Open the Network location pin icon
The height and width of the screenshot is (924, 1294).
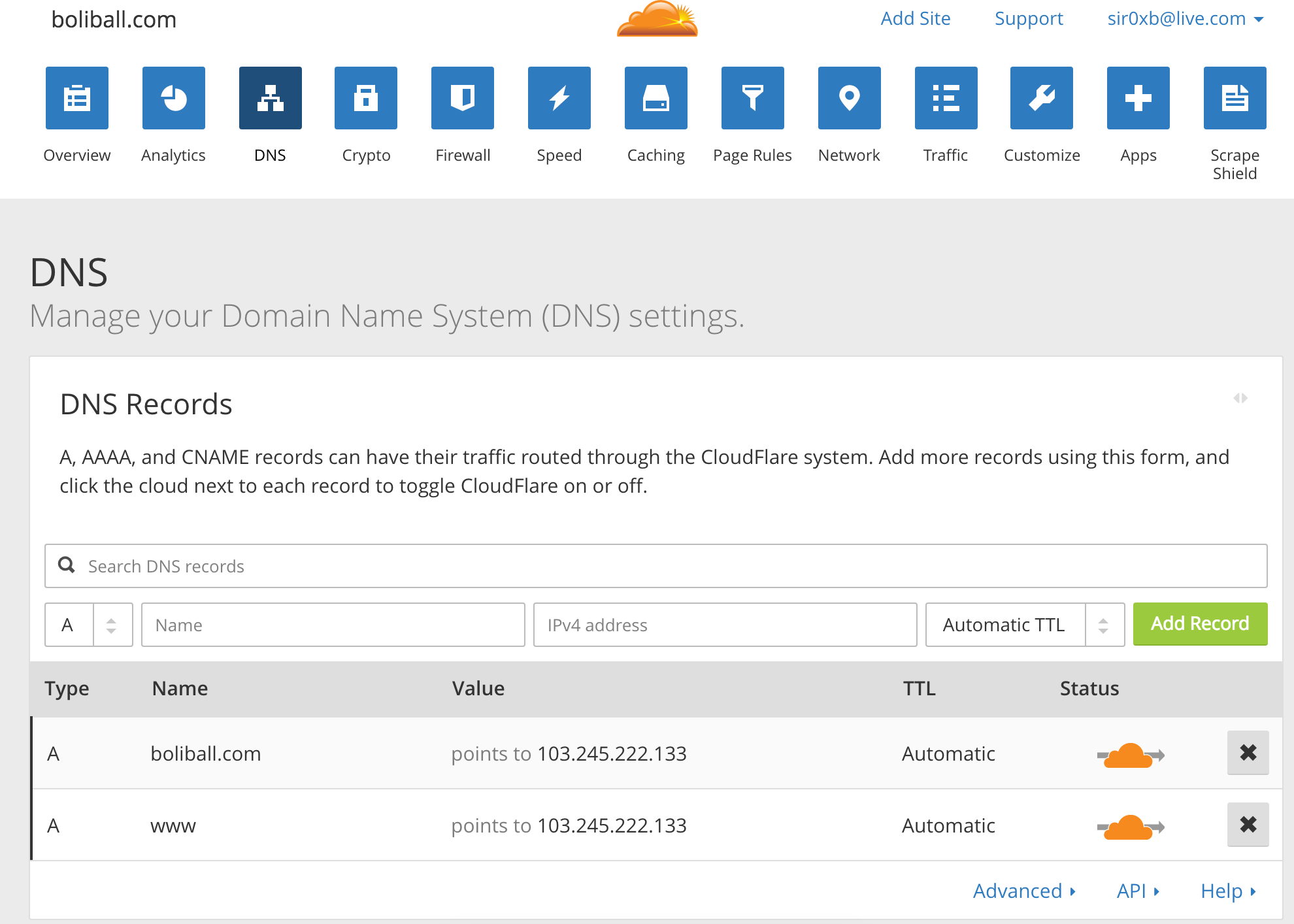click(x=850, y=98)
